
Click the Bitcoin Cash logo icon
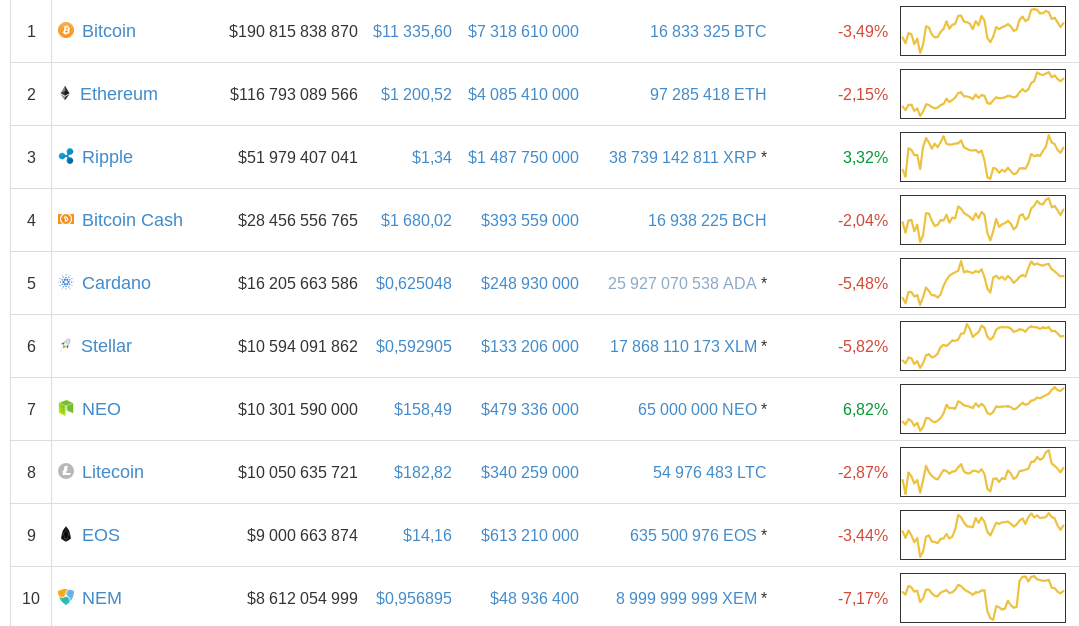[x=66, y=219]
